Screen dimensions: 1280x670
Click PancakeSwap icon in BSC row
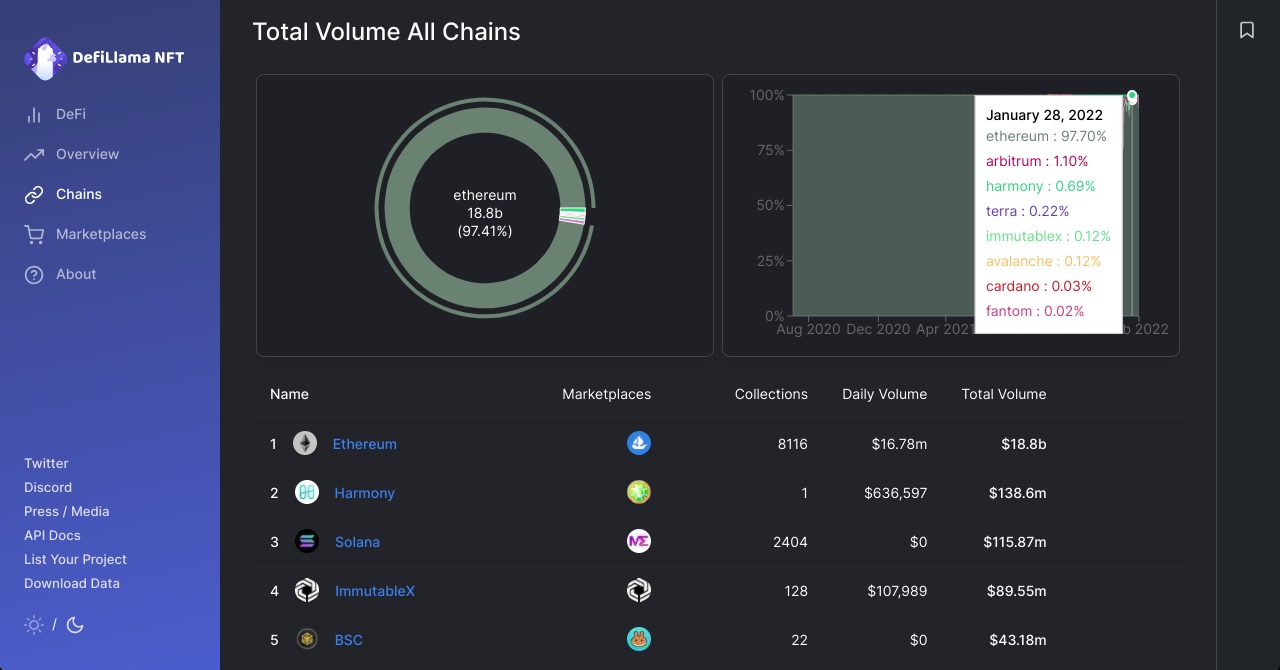point(639,639)
